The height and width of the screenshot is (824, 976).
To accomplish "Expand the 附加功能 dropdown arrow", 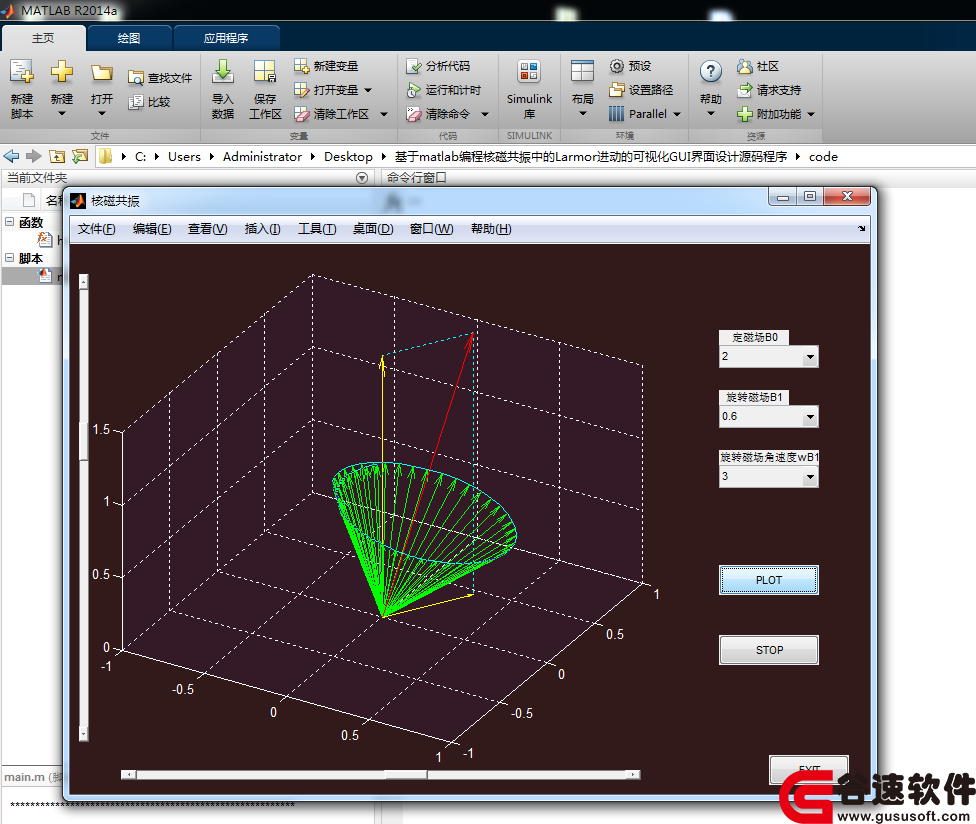I will click(811, 115).
